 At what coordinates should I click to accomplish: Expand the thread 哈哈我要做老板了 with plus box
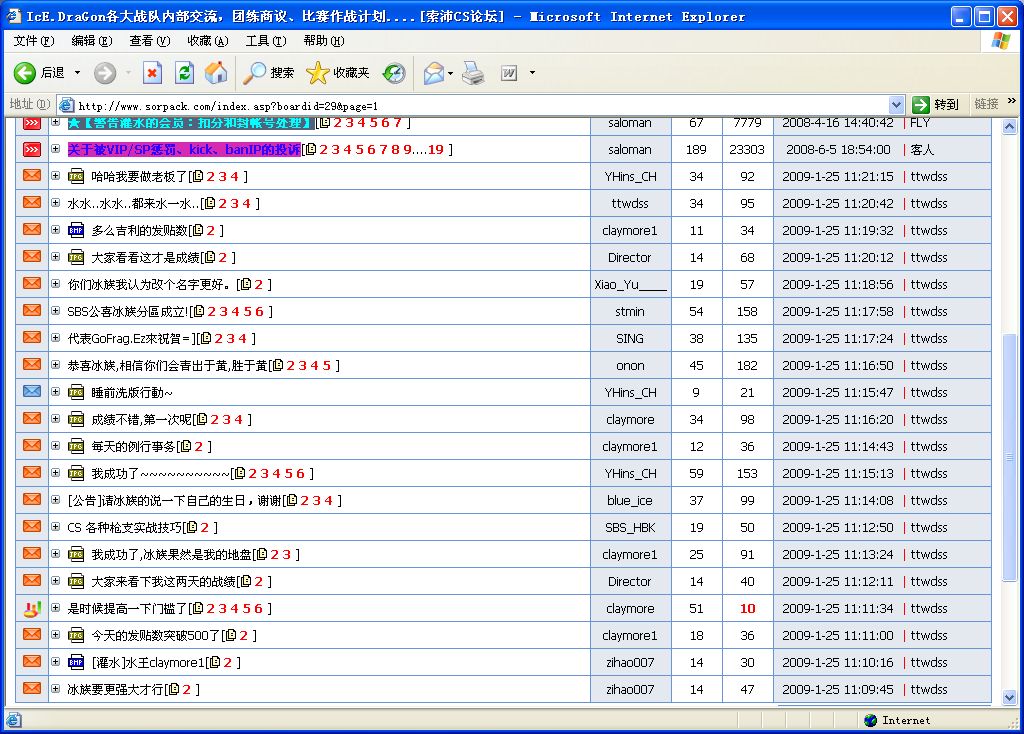coord(56,176)
